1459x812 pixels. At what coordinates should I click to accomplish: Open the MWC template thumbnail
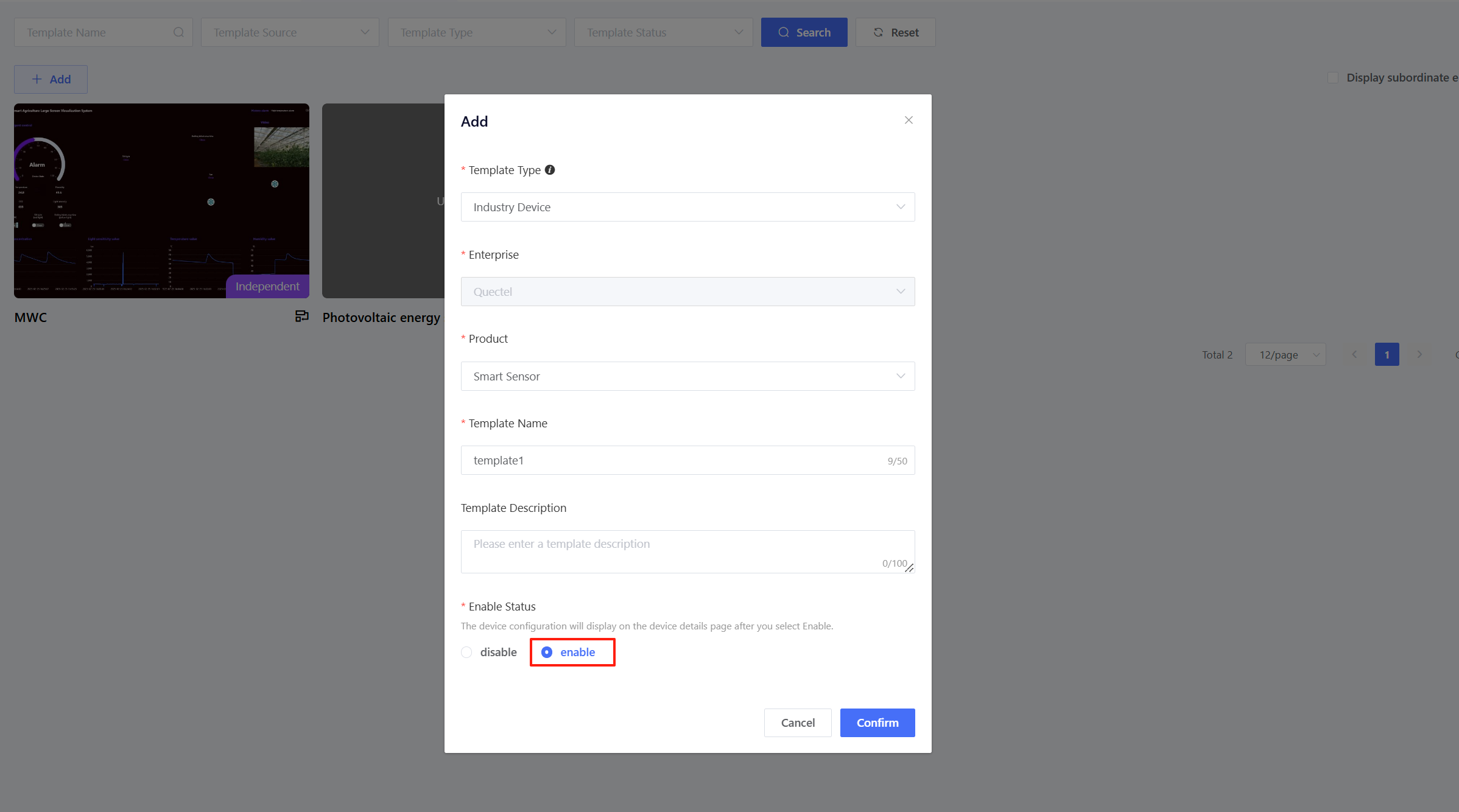point(161,201)
